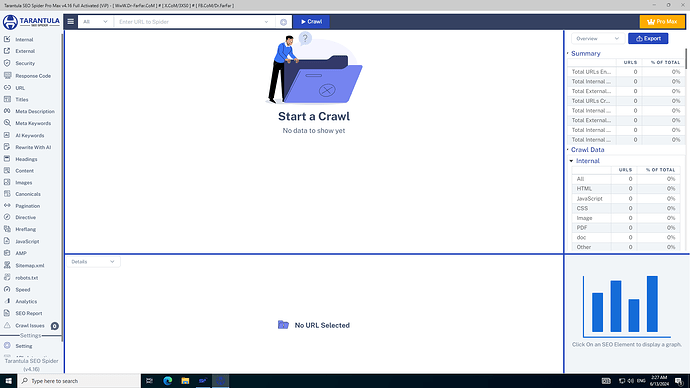This screenshot has width=690, height=388.
Task: Click the Crawl Issues count badge
Action: pyautogui.click(x=55, y=326)
